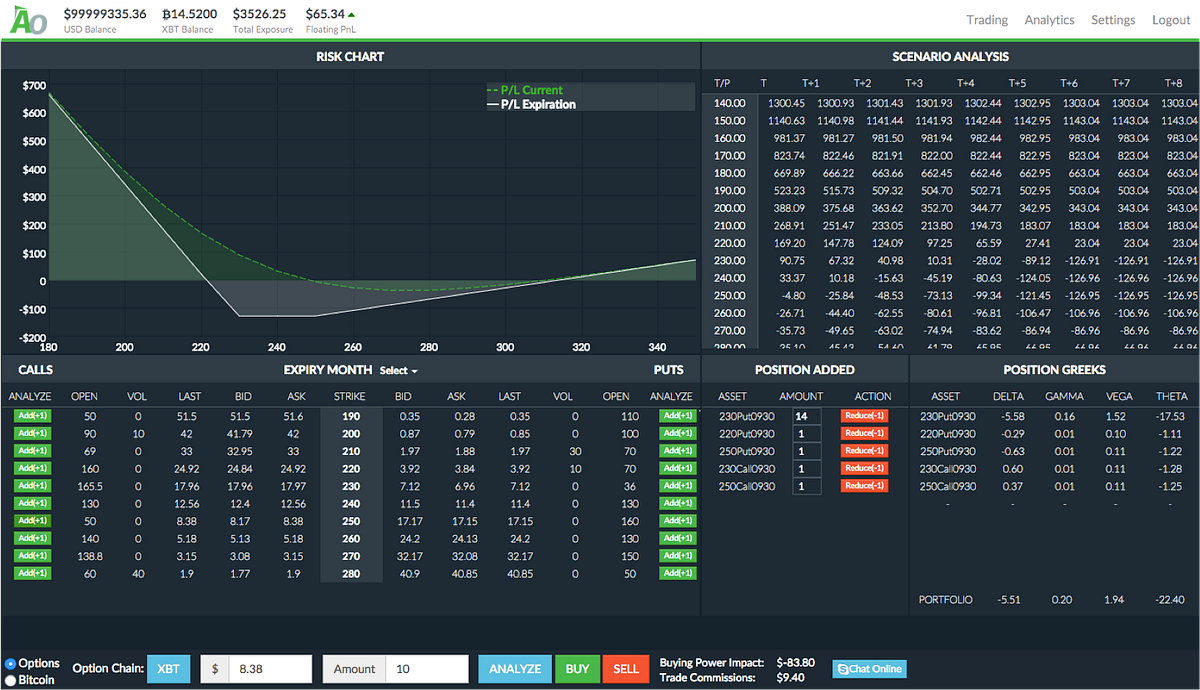1200x690 pixels.
Task: Click Add(+1) for the 250 strike call
Action: point(30,520)
